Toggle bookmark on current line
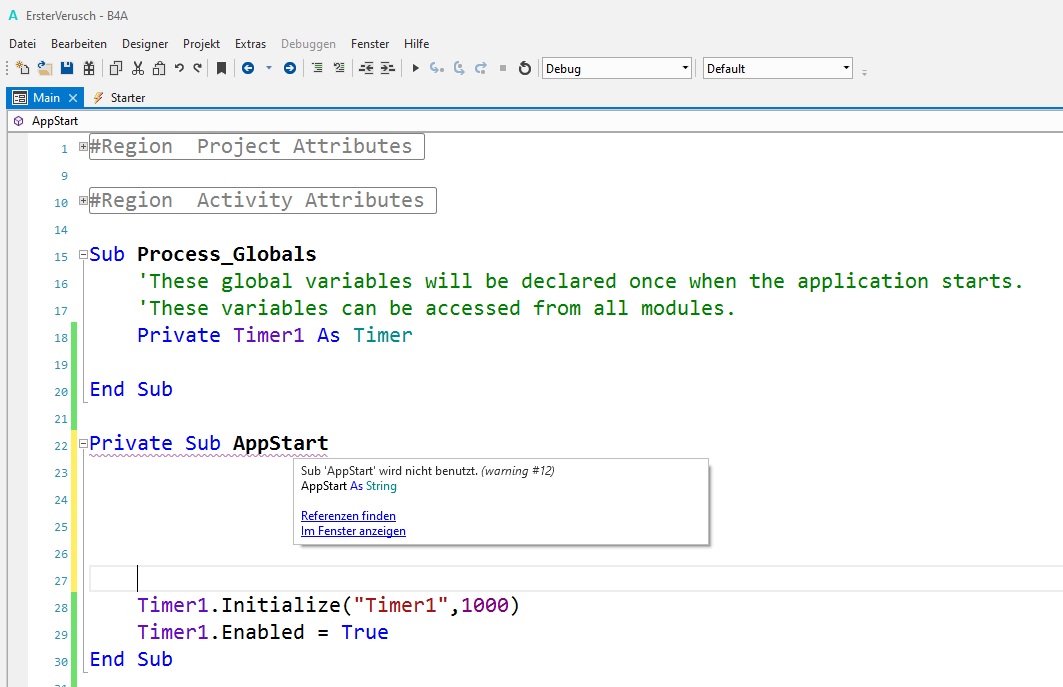 click(x=222, y=69)
